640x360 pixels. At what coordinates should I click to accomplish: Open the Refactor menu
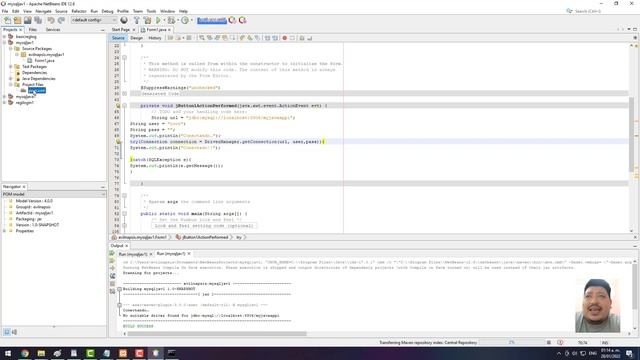click(x=79, y=11)
